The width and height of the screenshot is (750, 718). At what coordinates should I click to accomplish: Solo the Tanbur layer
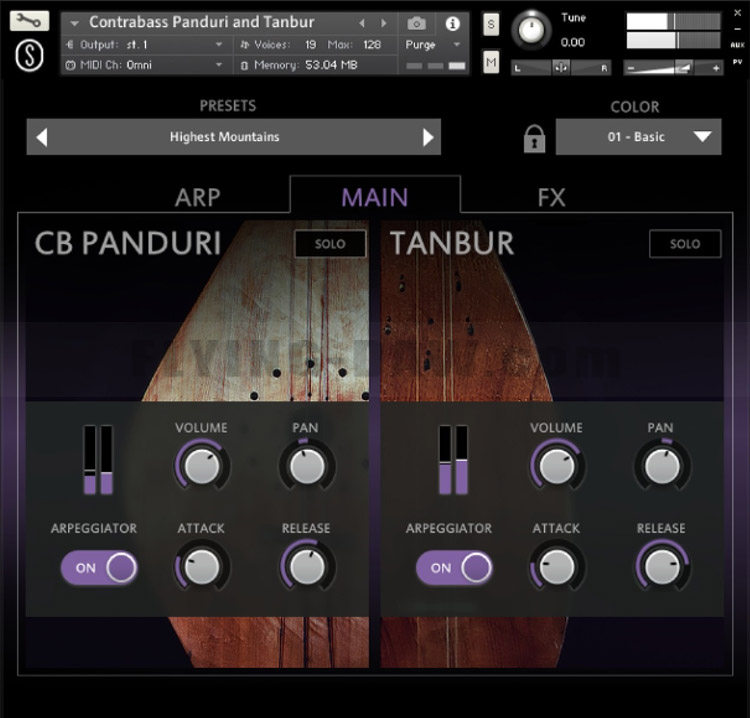pos(685,244)
